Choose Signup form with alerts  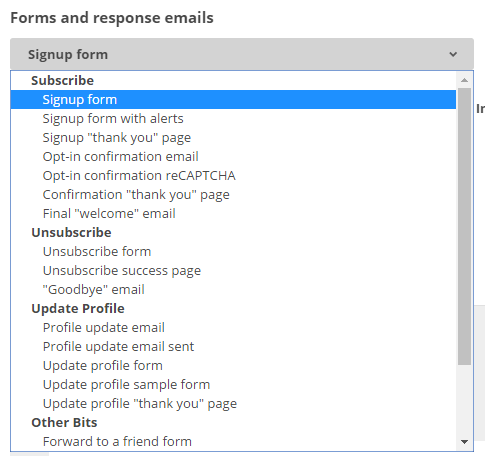pos(233,118)
